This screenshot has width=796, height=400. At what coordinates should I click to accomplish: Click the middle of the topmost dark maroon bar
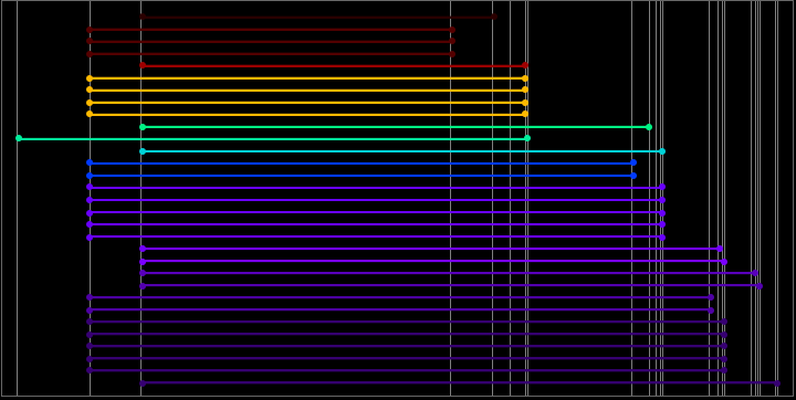click(317, 17)
